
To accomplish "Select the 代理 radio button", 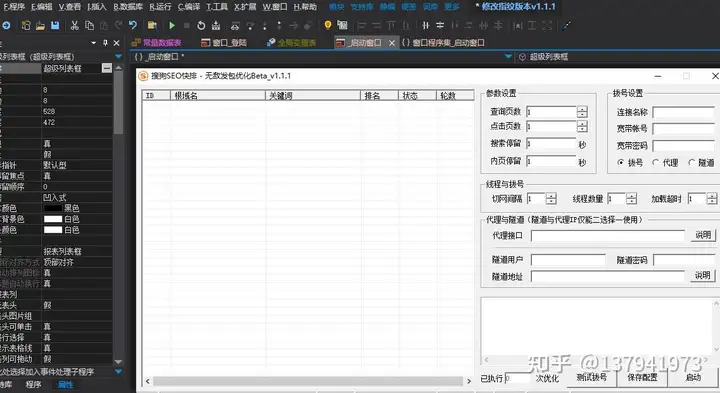I will click(655, 163).
